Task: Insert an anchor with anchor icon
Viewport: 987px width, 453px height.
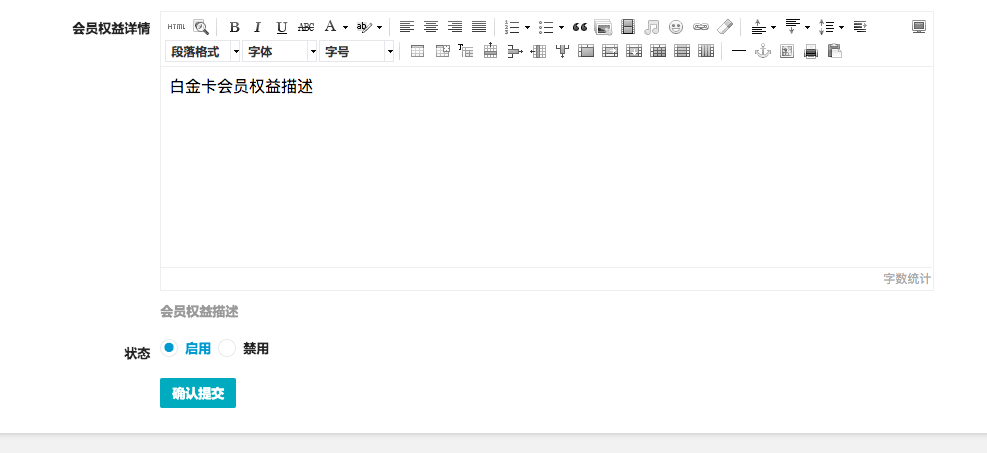Action: [763, 51]
